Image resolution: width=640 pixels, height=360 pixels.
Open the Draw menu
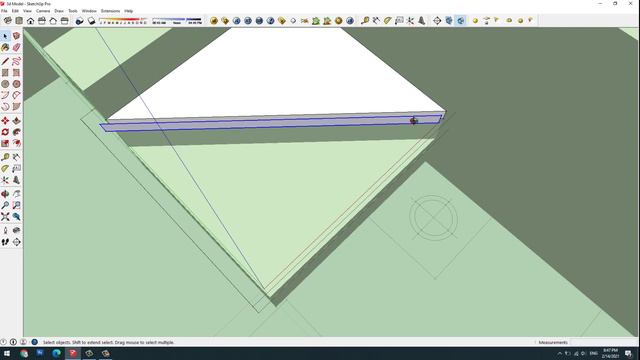pos(59,11)
